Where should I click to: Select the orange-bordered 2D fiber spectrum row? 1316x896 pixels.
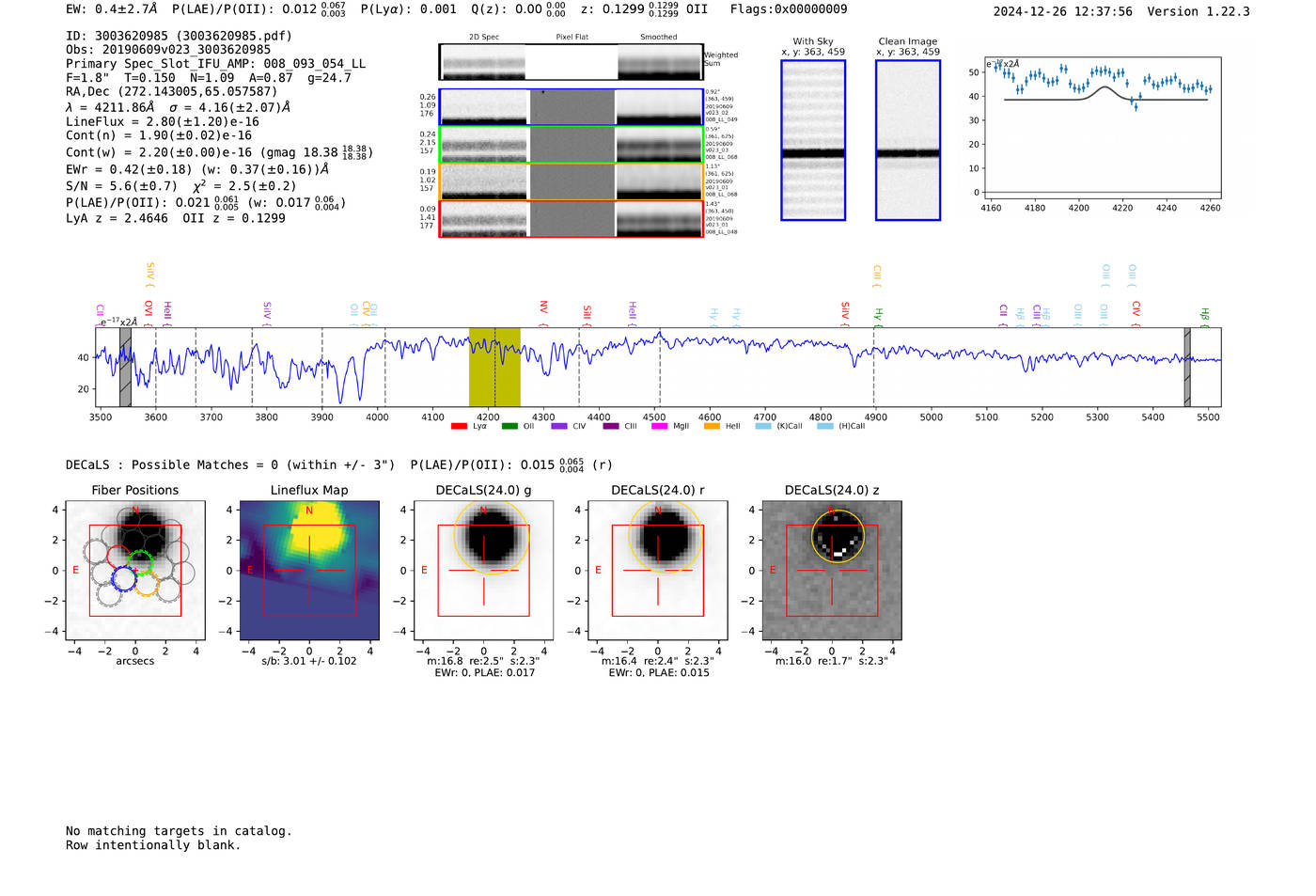pyautogui.click(x=572, y=181)
